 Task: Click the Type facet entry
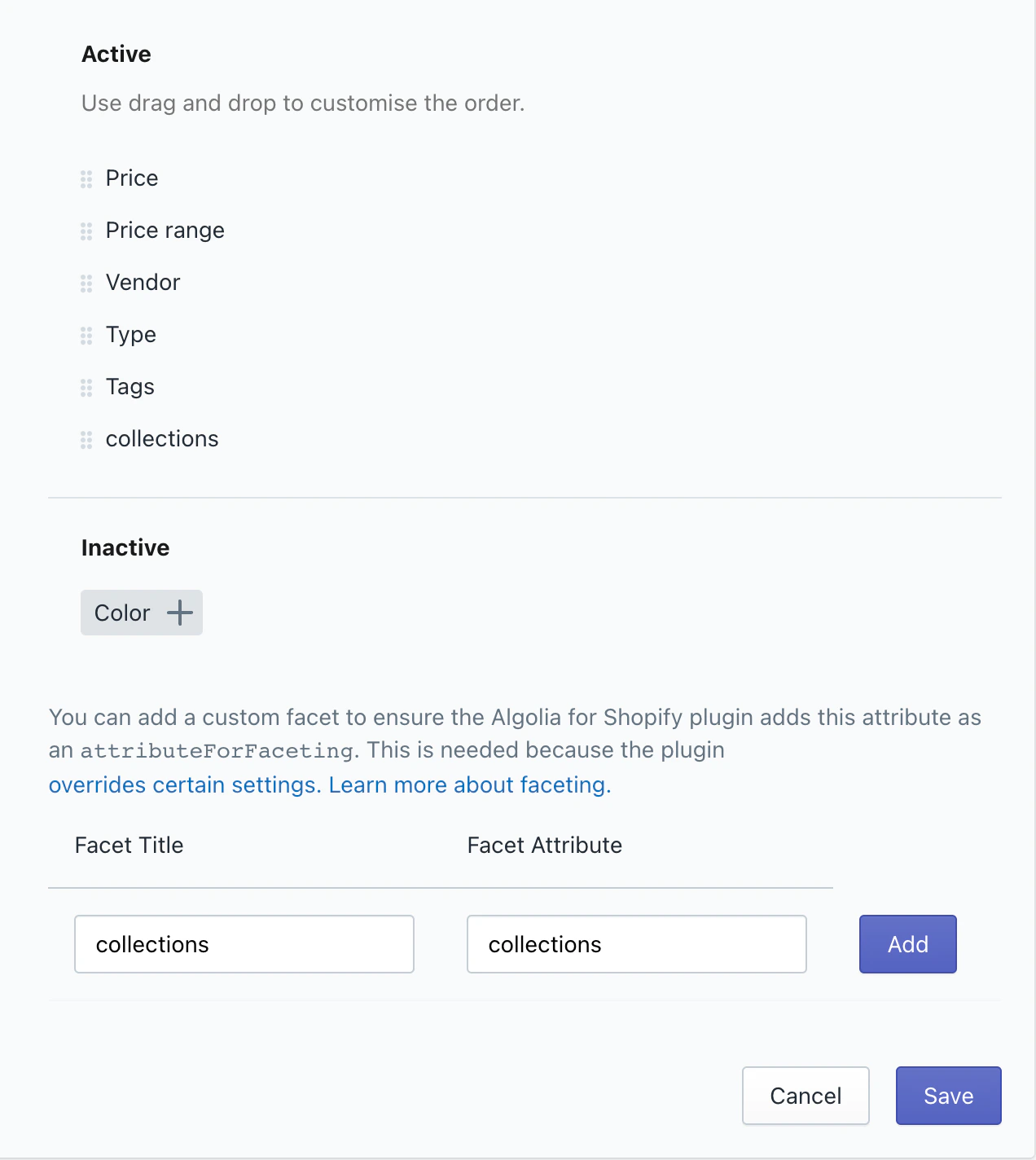tap(130, 335)
